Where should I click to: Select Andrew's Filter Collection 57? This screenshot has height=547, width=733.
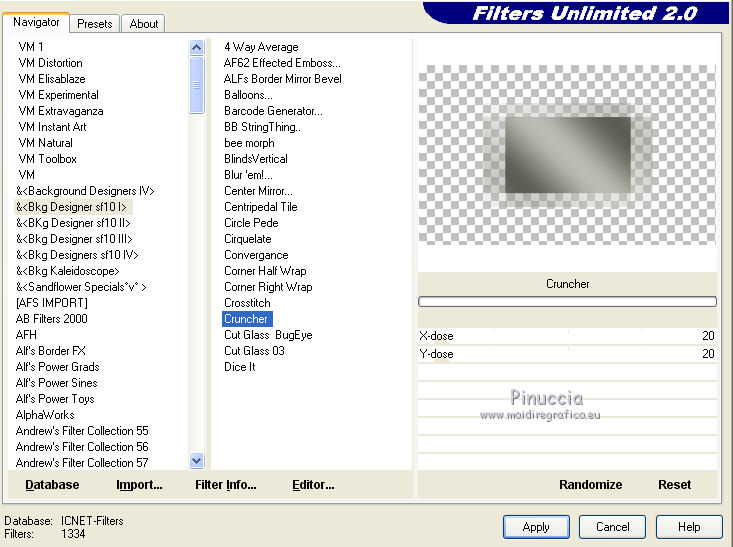pos(82,462)
